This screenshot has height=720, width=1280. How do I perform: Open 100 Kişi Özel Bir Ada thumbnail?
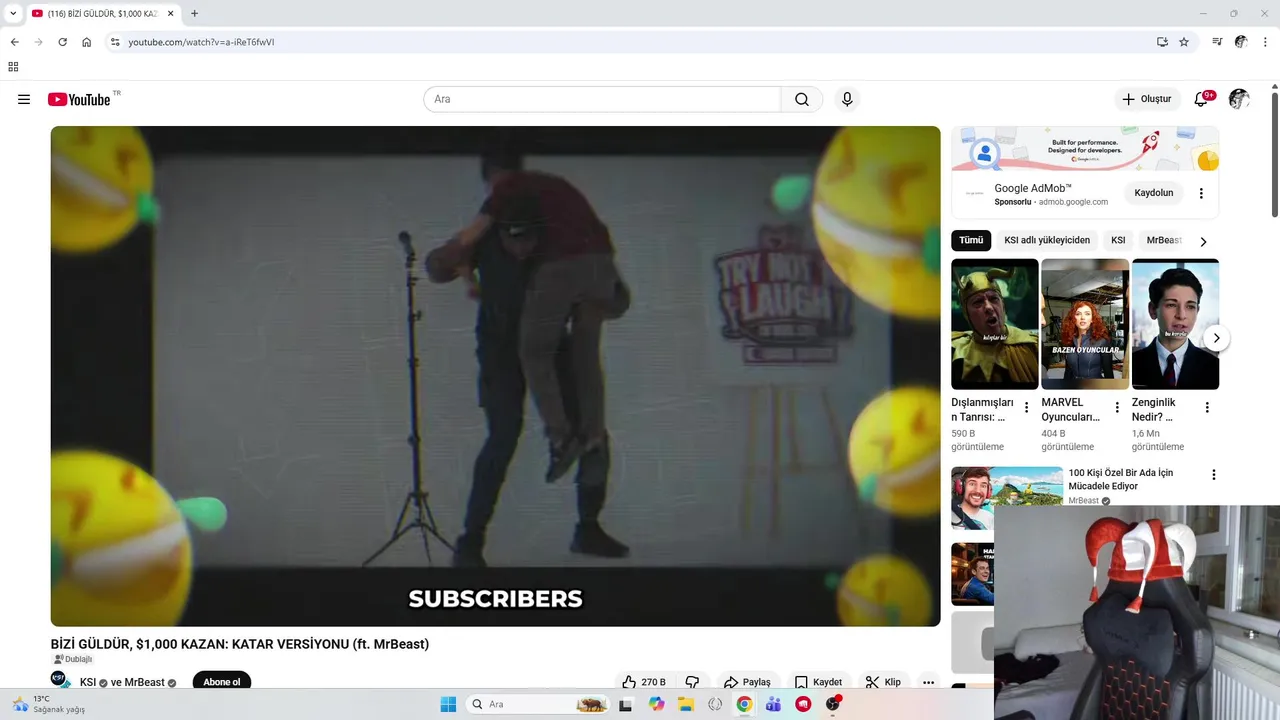click(x=1007, y=497)
